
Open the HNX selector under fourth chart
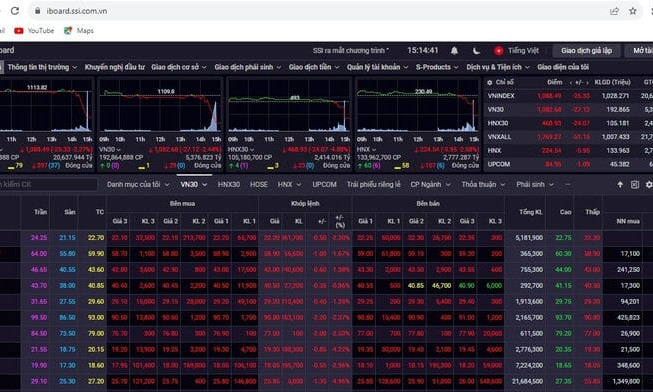point(366,149)
